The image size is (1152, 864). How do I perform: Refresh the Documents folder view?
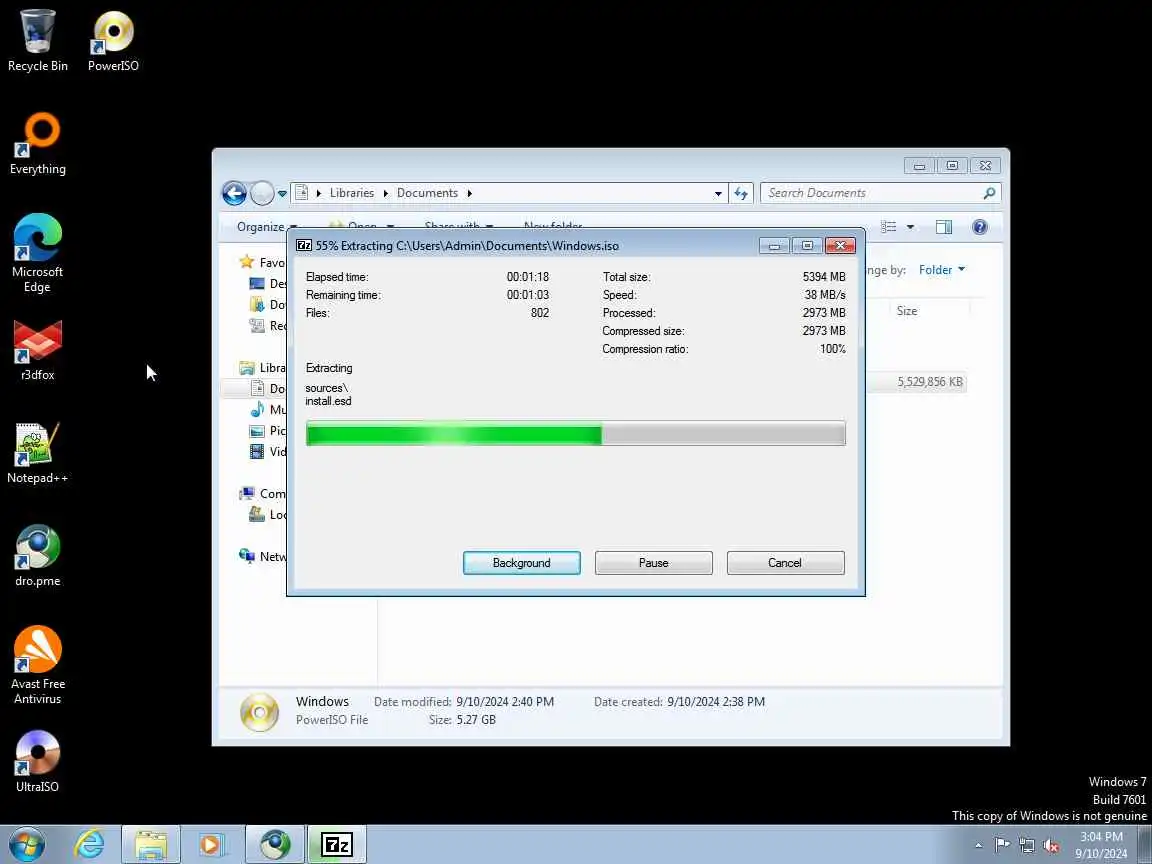[741, 193]
